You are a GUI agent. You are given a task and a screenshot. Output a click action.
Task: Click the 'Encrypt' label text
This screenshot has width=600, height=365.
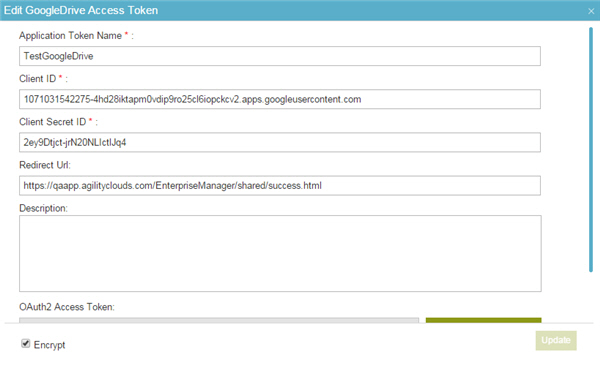click(49, 345)
